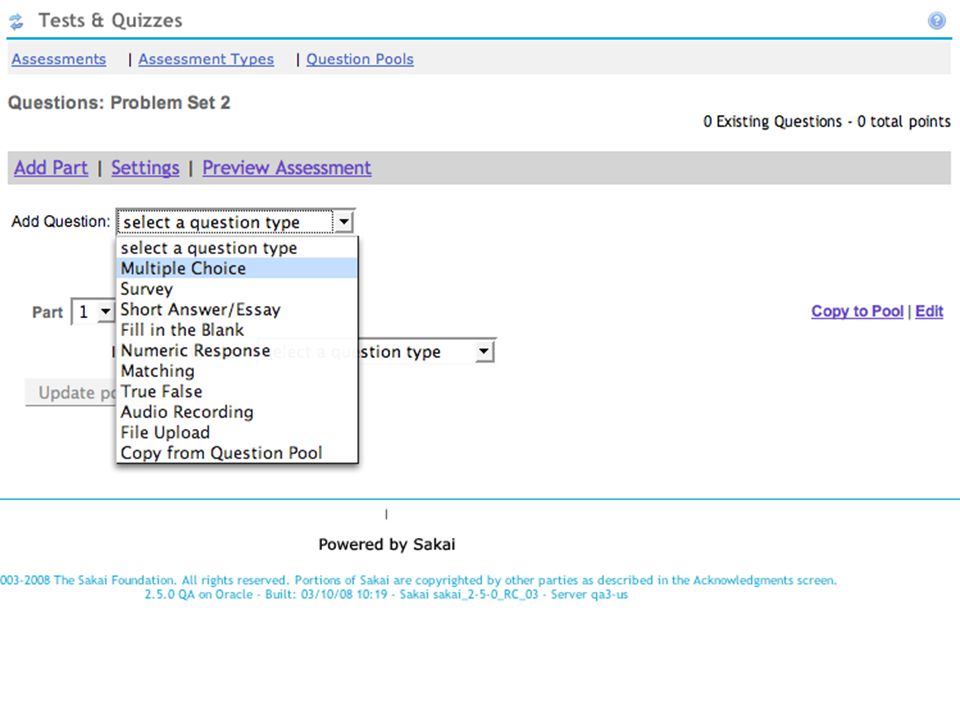Click the Sakai Foundation copyright line
This screenshot has height=720, width=960.
(418, 580)
